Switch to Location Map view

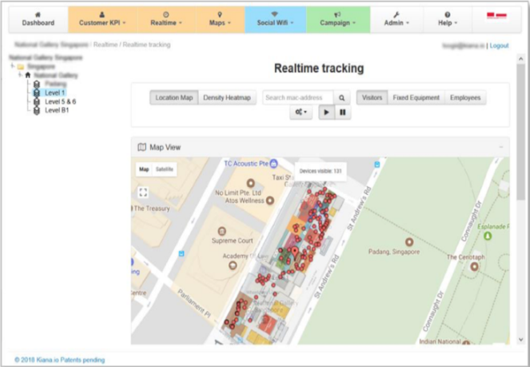coord(174,98)
